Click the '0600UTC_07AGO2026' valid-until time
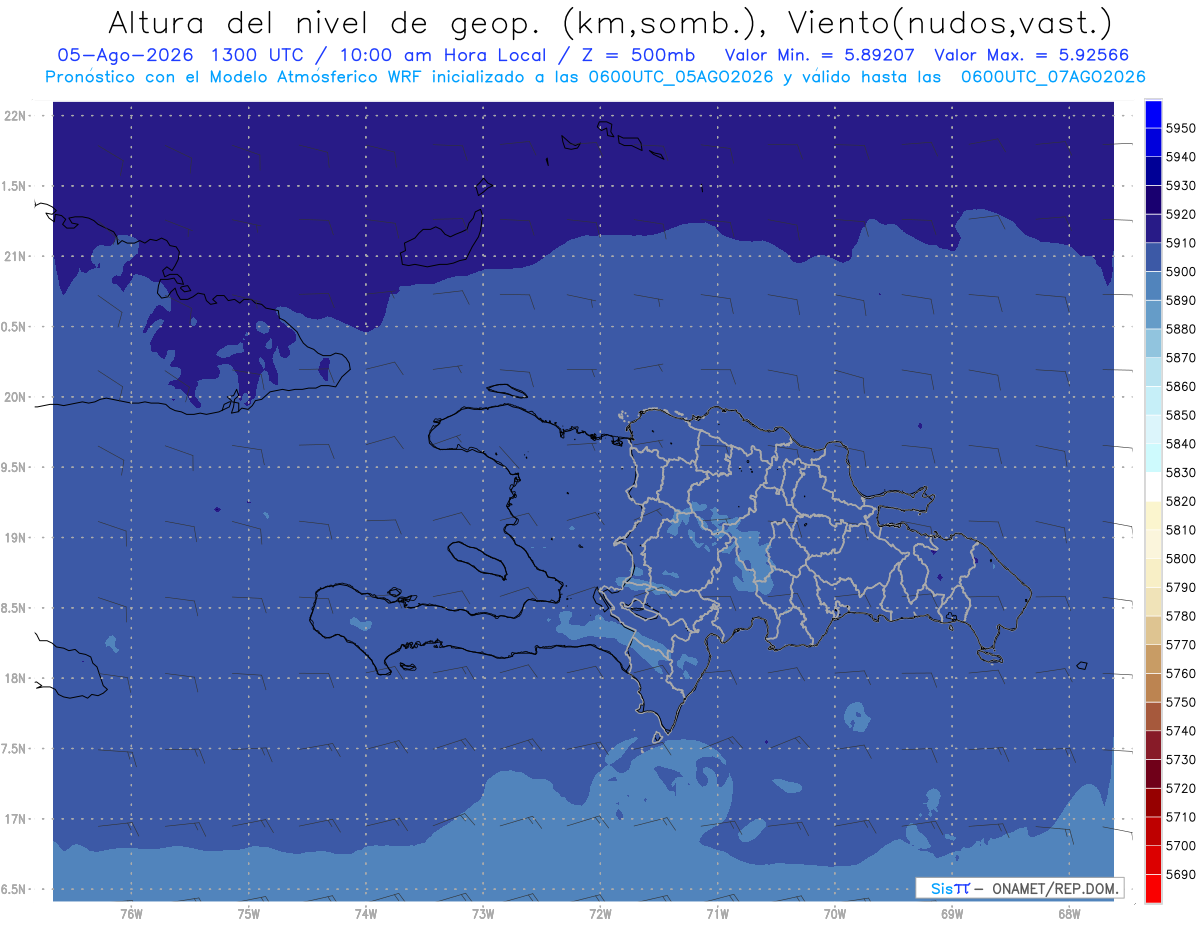The height and width of the screenshot is (927, 1200). coord(1053,77)
